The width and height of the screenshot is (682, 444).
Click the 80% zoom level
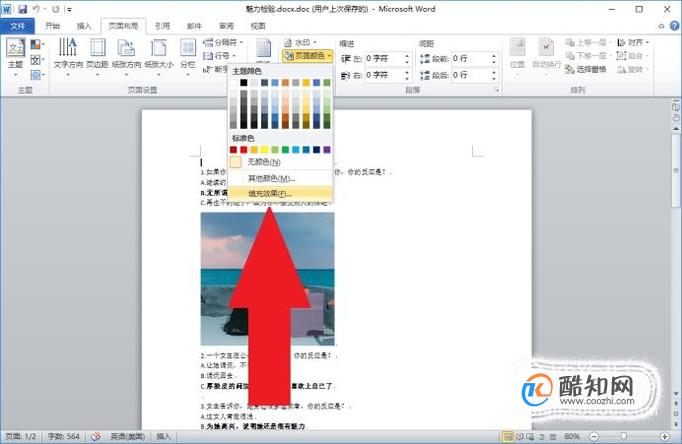tap(572, 436)
